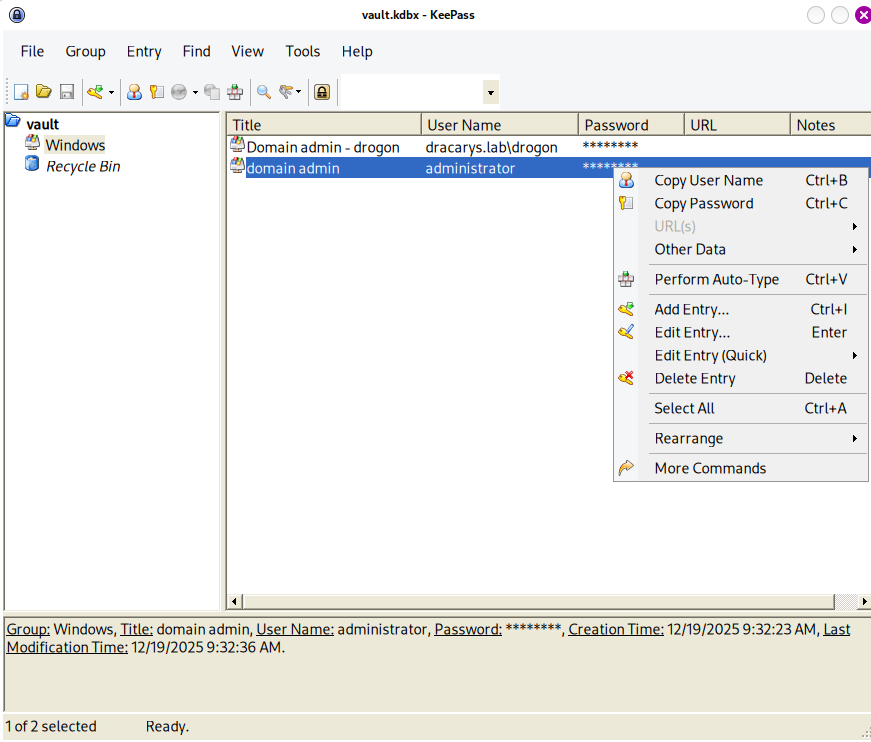871x742 pixels.
Task: Click the Open URL globe toolbar icon
Action: (x=179, y=92)
